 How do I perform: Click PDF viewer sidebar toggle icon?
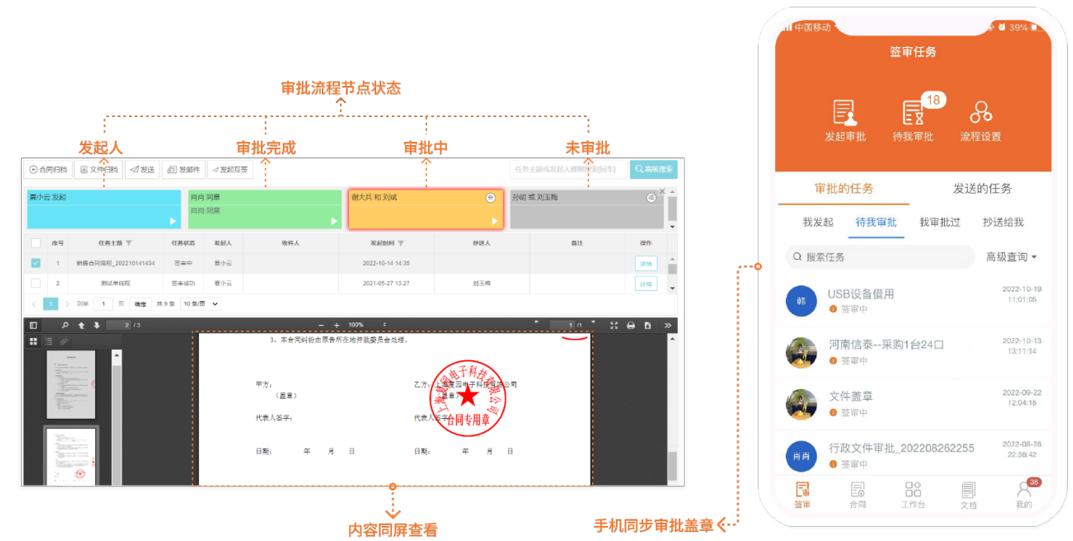point(33,325)
